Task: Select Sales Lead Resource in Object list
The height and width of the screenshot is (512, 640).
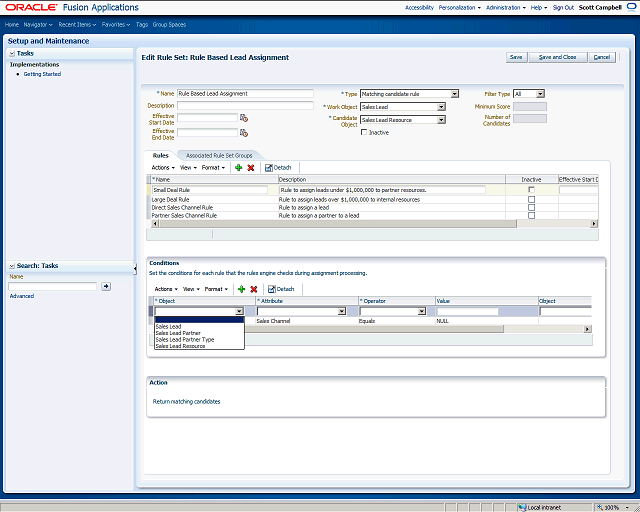Action: 199,346
